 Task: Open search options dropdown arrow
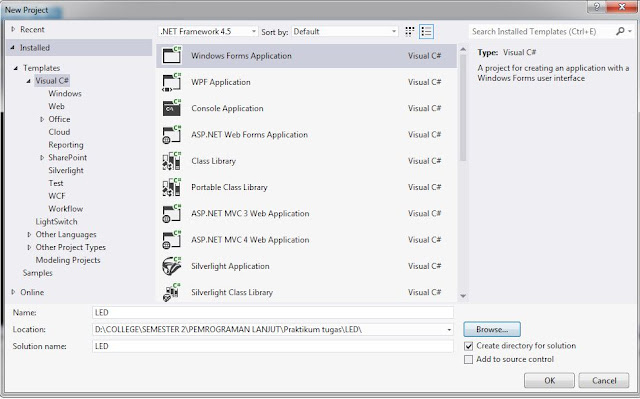630,31
